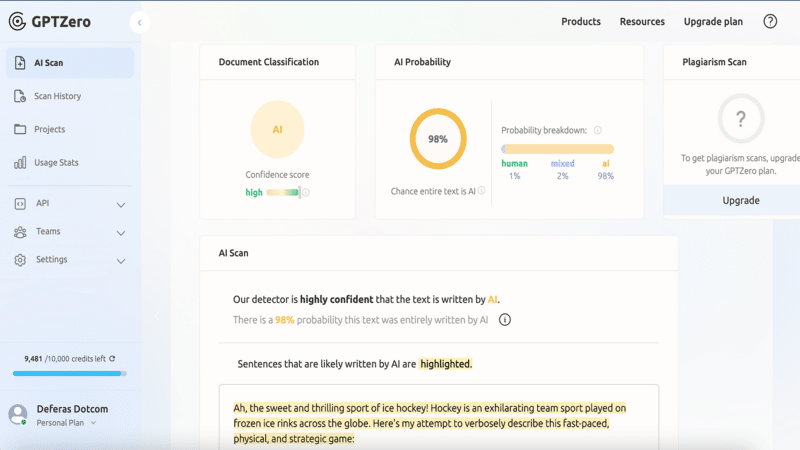Click the Projects folder icon
800x450 pixels.
click(20, 129)
